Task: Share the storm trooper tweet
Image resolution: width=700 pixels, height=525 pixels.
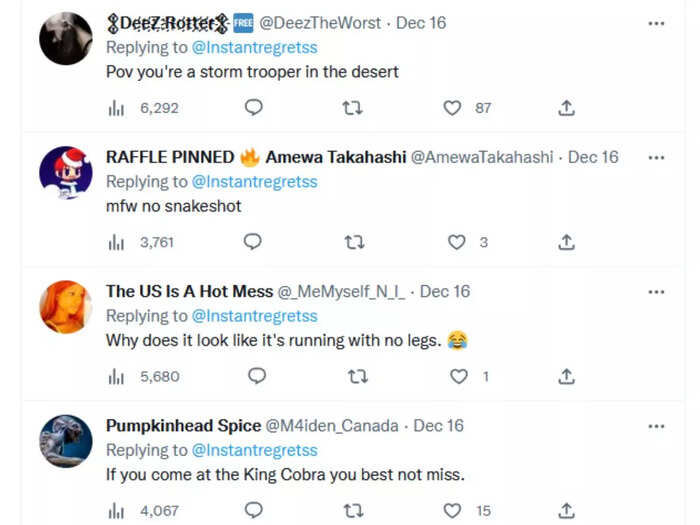Action: click(566, 108)
